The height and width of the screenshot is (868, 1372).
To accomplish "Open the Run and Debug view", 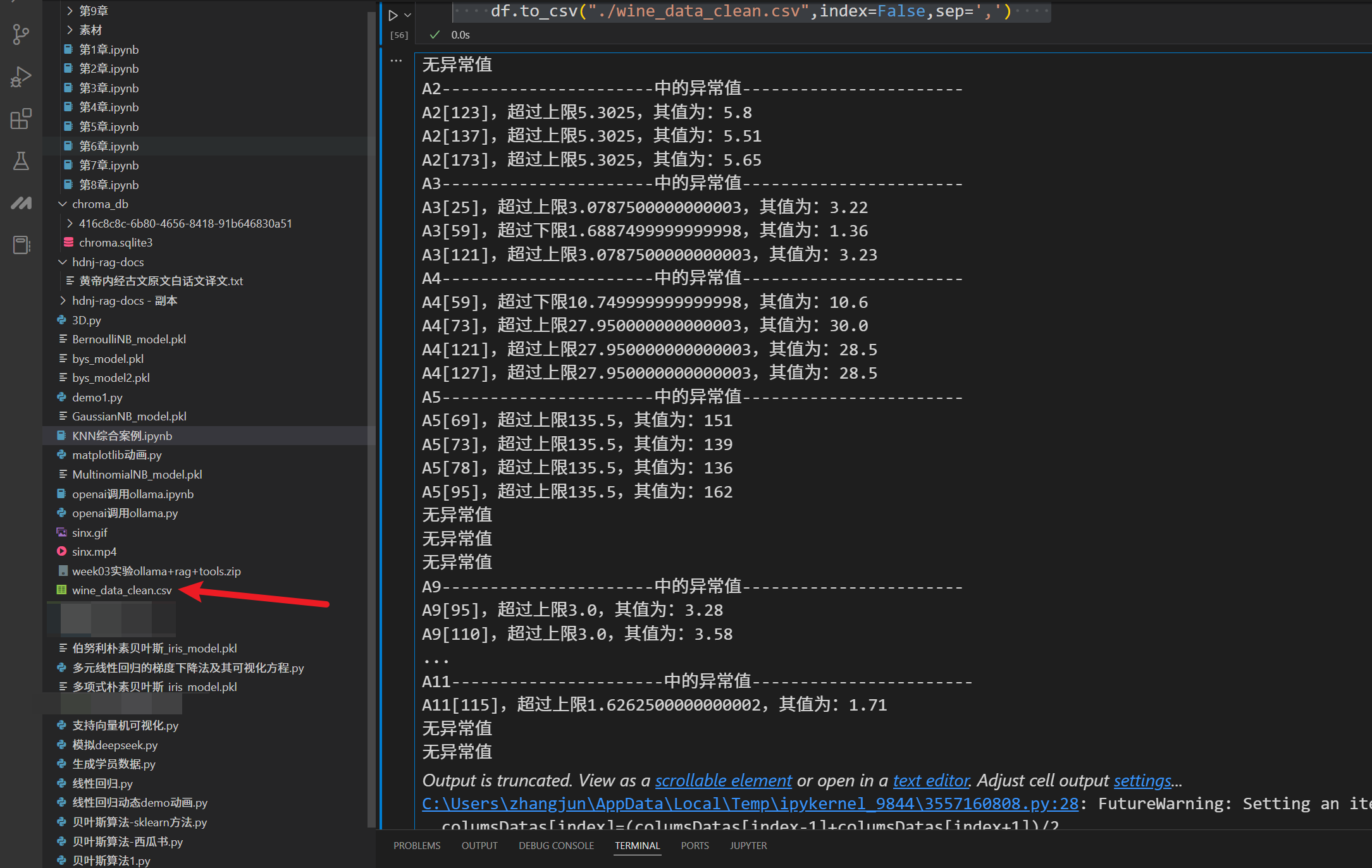I will pyautogui.click(x=21, y=76).
